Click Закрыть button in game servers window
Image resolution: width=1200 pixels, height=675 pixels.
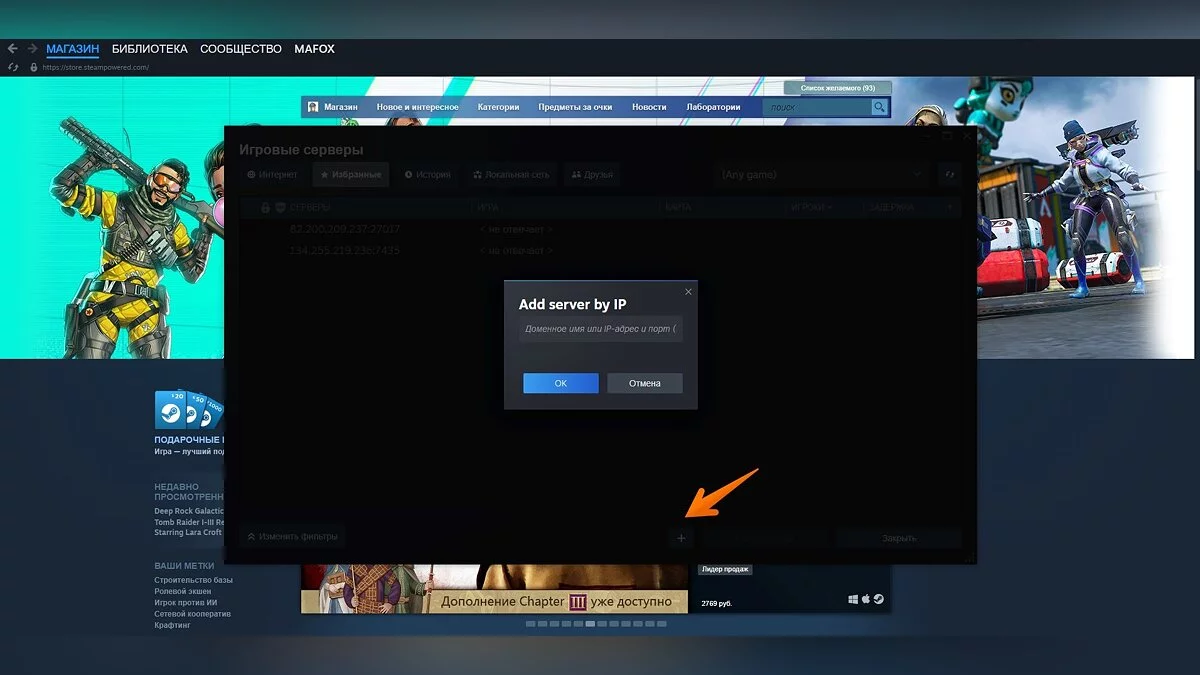[899, 538]
